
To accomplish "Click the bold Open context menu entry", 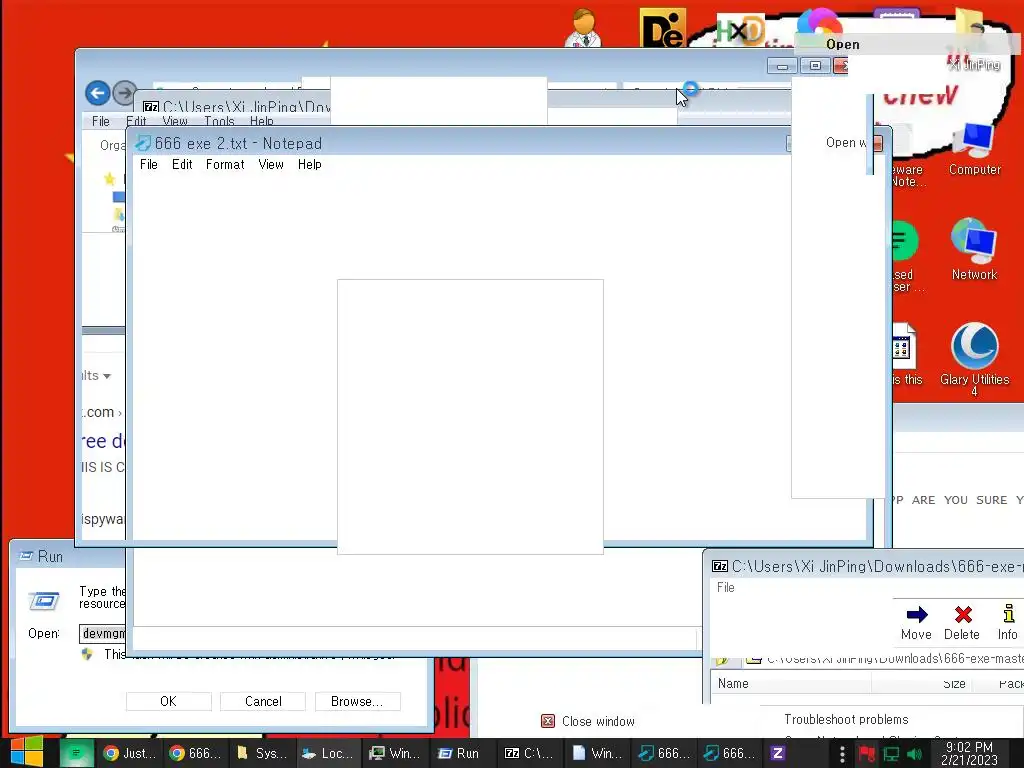I will pyautogui.click(x=842, y=44).
